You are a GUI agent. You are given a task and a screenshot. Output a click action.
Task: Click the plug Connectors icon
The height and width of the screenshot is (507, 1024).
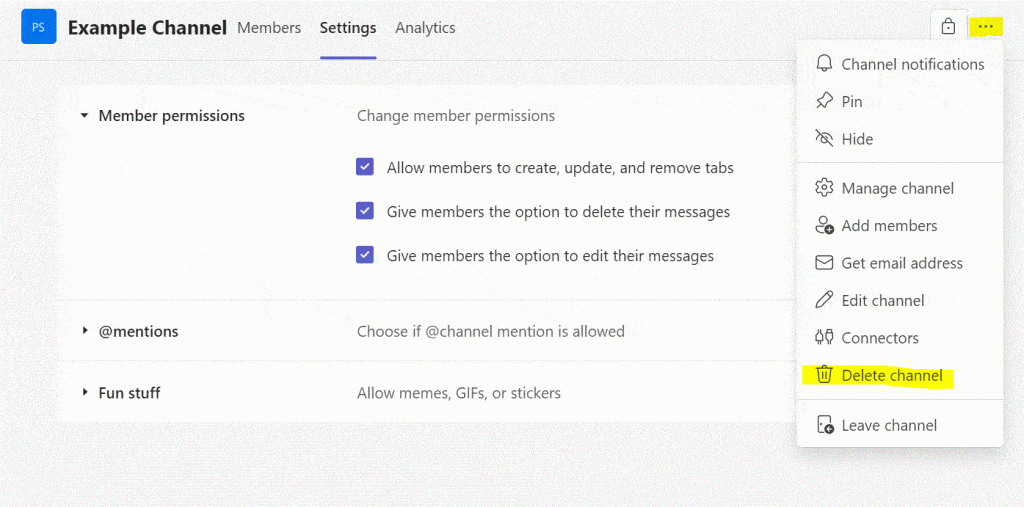coord(825,337)
